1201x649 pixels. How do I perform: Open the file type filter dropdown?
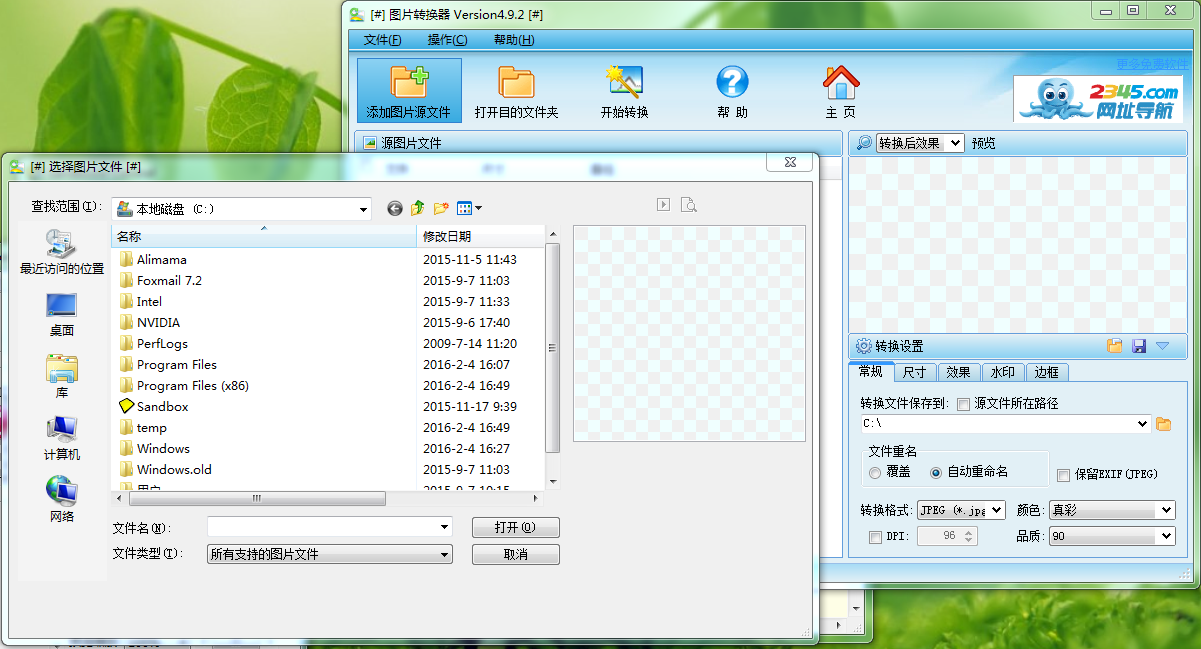(444, 554)
